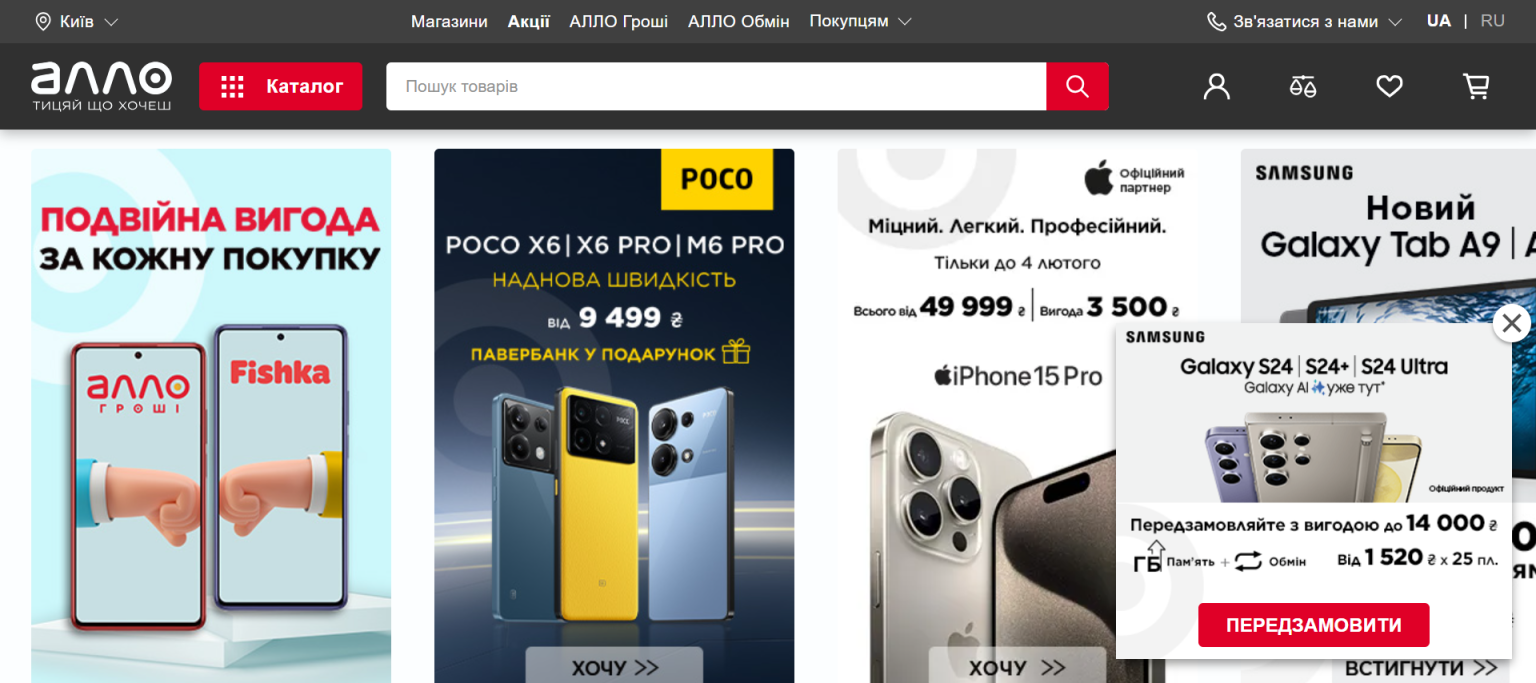1536x683 pixels.
Task: Expand the Зв'язатися з нами dropdown
Action: click(1304, 21)
